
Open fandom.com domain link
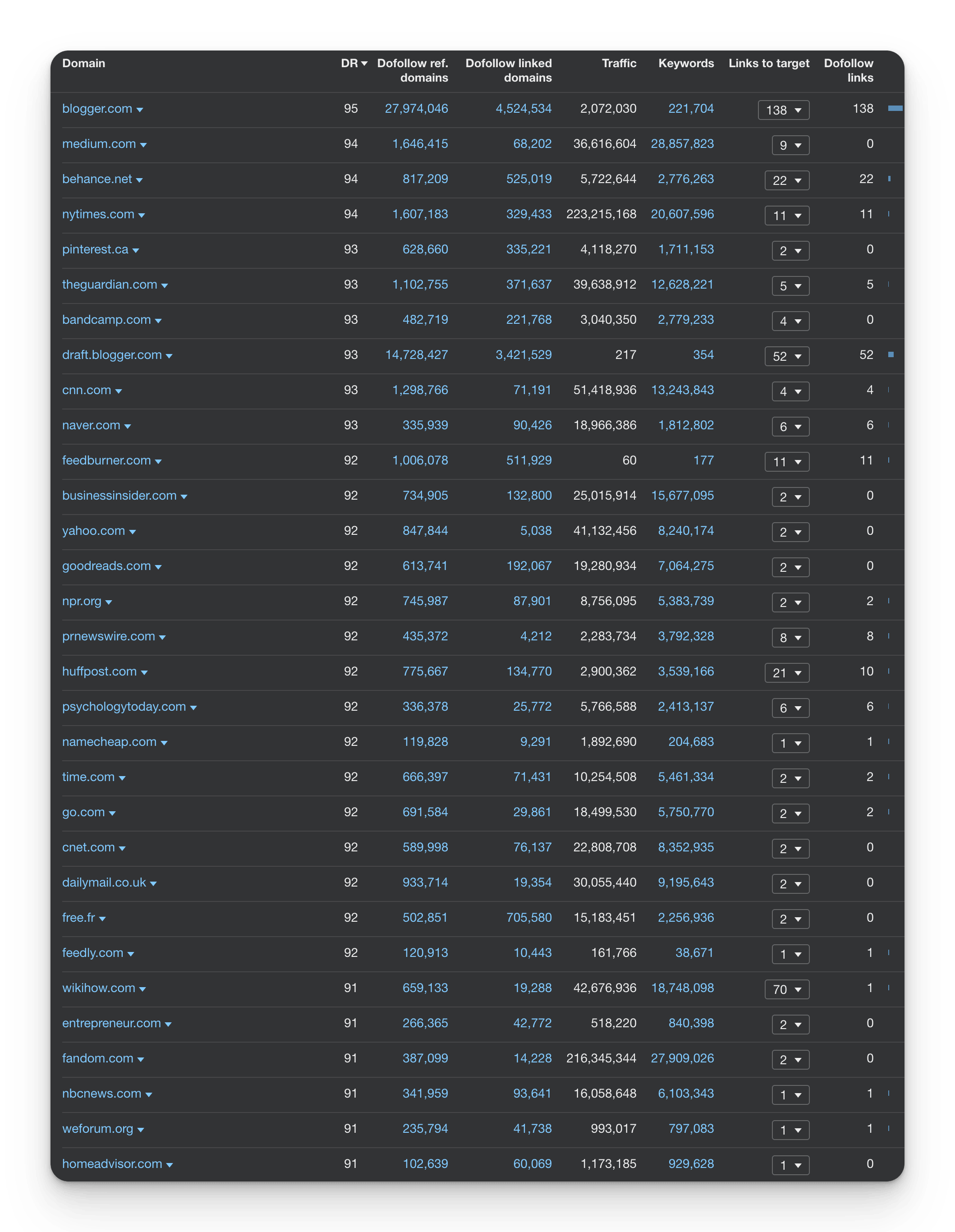click(97, 1057)
